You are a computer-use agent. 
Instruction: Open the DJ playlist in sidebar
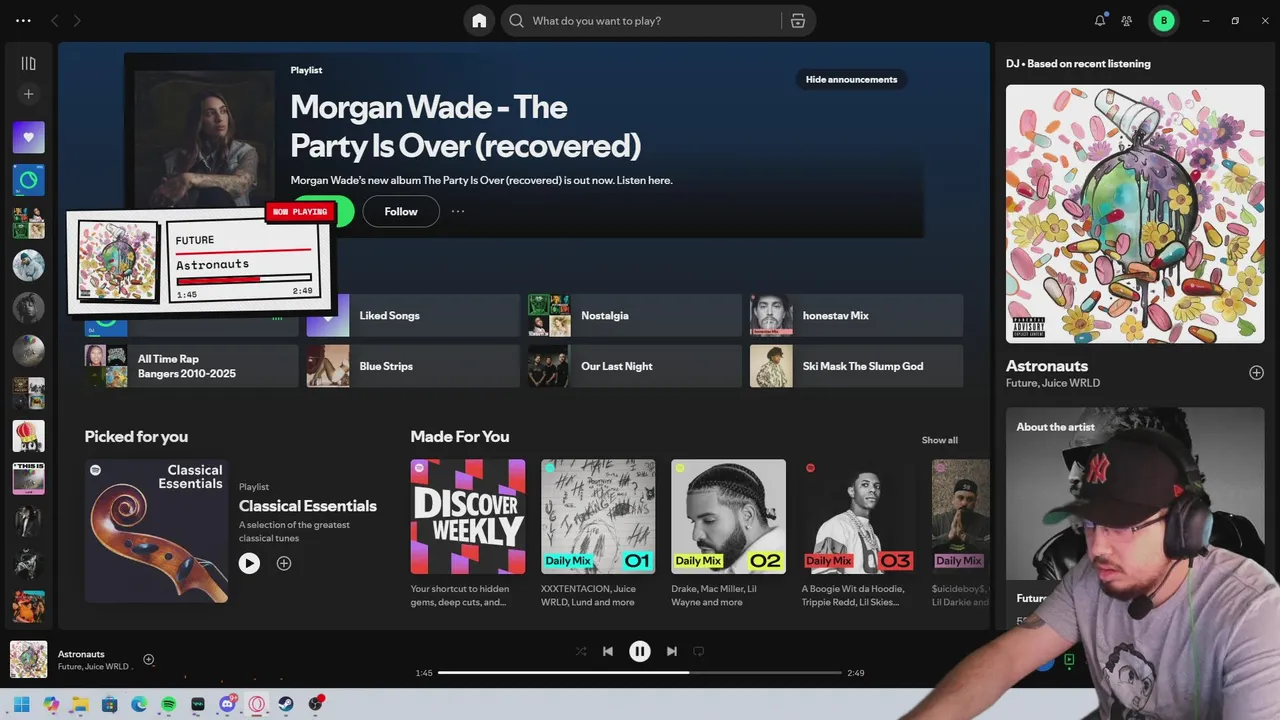click(x=28, y=180)
